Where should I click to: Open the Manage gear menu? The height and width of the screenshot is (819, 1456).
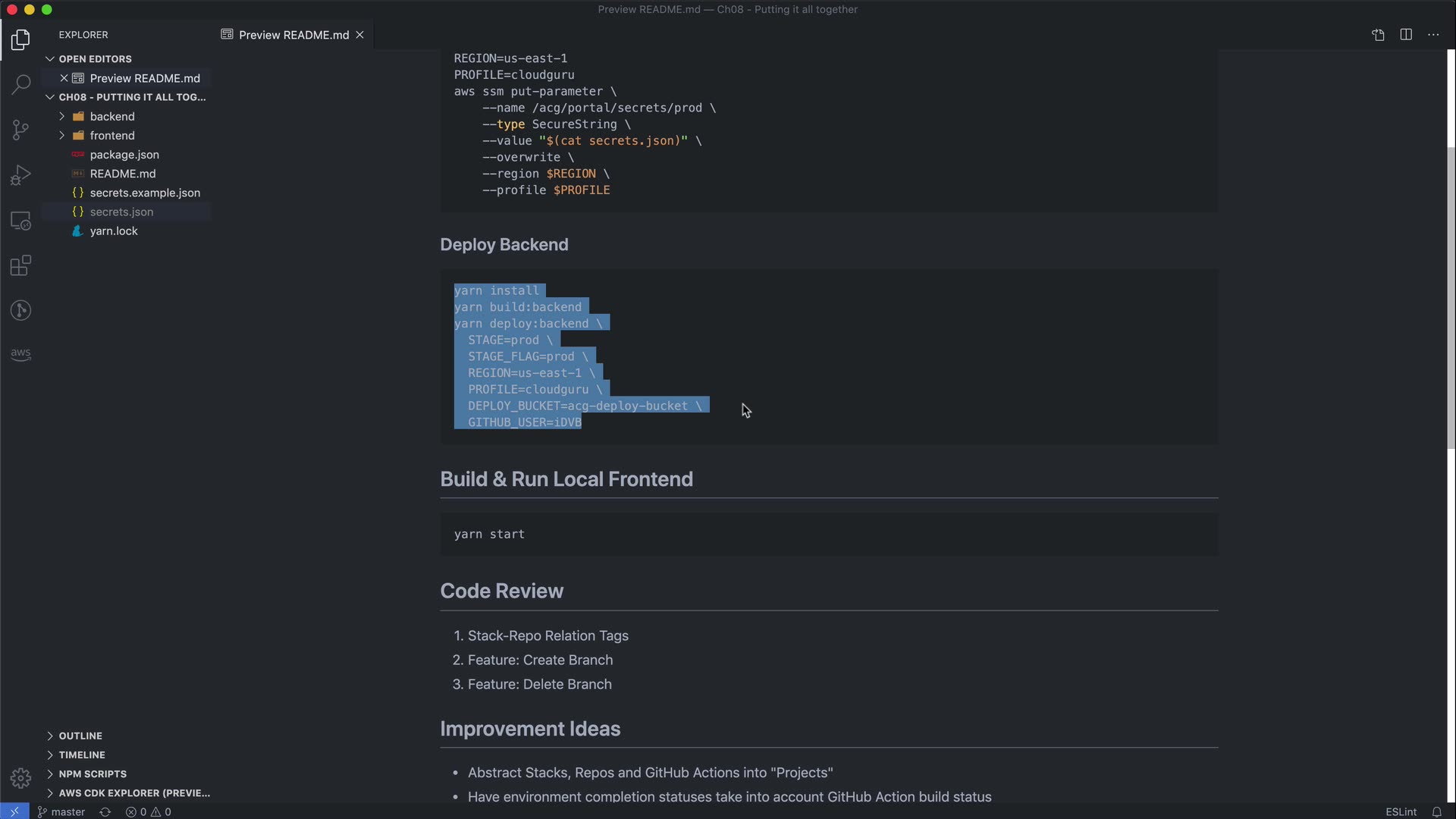point(20,778)
